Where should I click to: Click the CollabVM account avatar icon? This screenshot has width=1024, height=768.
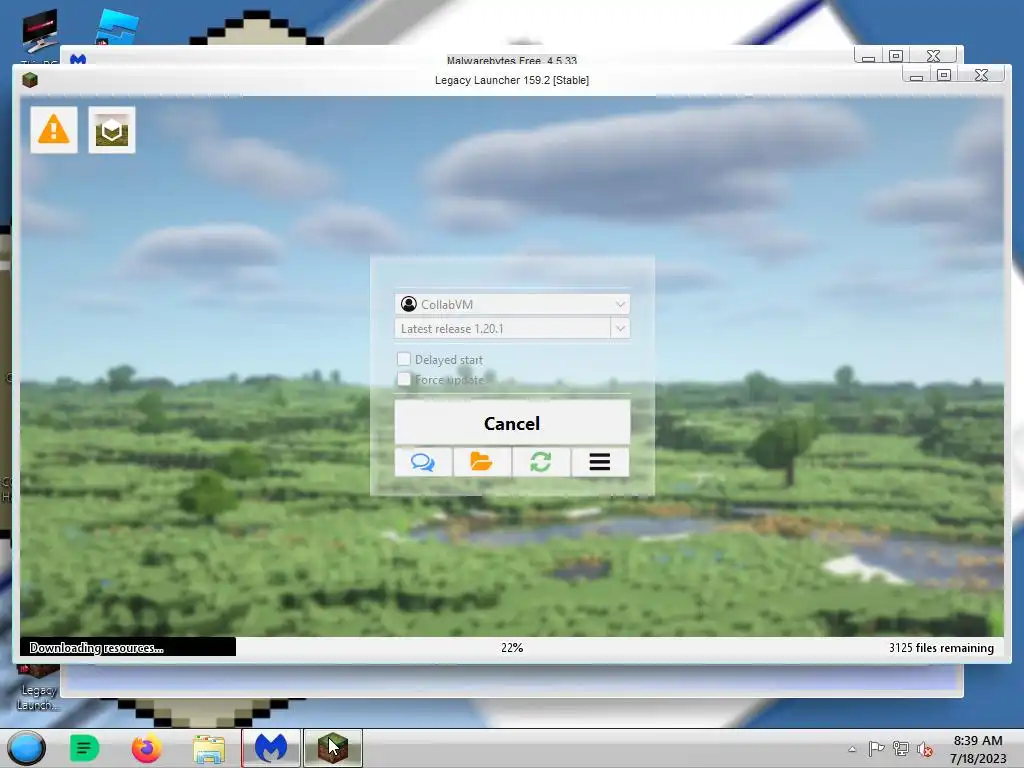pyautogui.click(x=409, y=304)
